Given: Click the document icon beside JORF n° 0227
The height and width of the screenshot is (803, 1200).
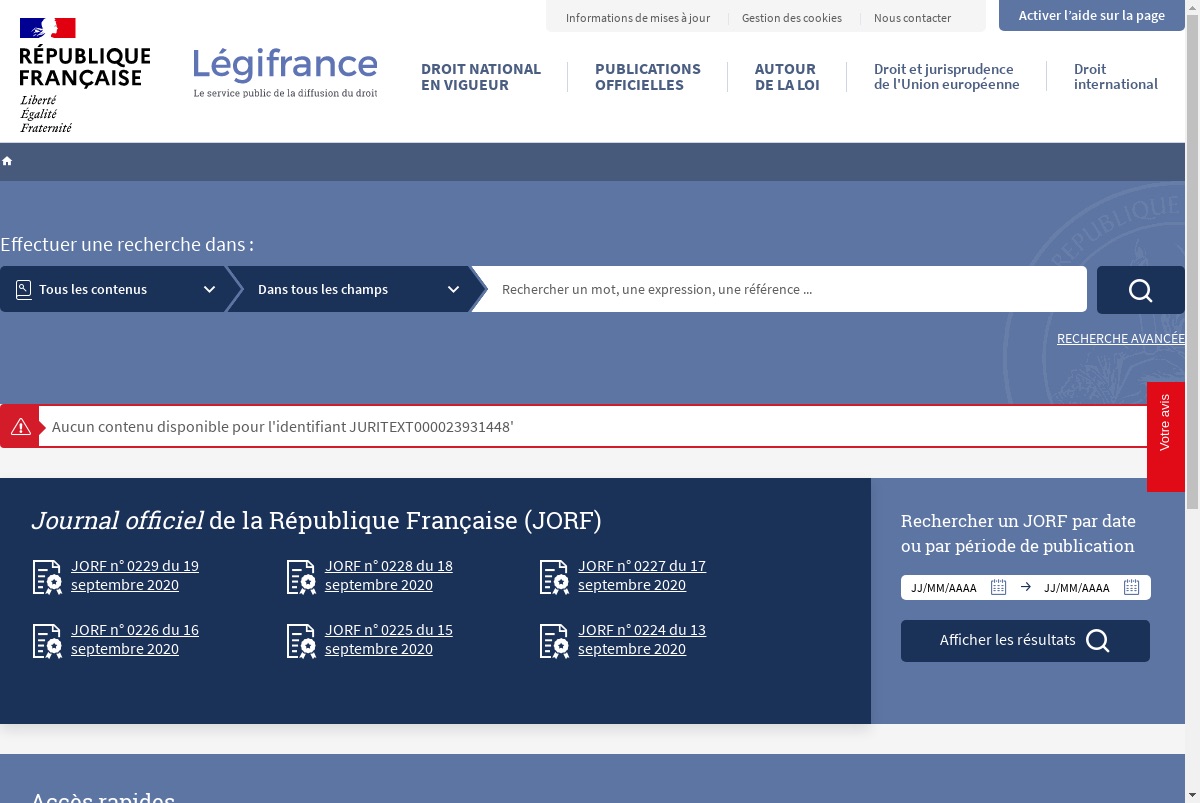Looking at the screenshot, I should click(x=554, y=577).
